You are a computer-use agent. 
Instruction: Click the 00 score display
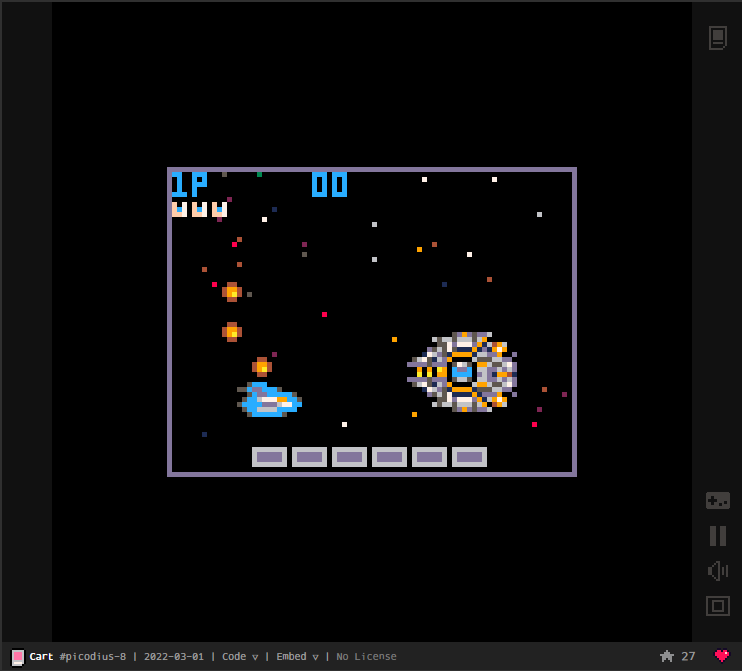pyautogui.click(x=329, y=185)
